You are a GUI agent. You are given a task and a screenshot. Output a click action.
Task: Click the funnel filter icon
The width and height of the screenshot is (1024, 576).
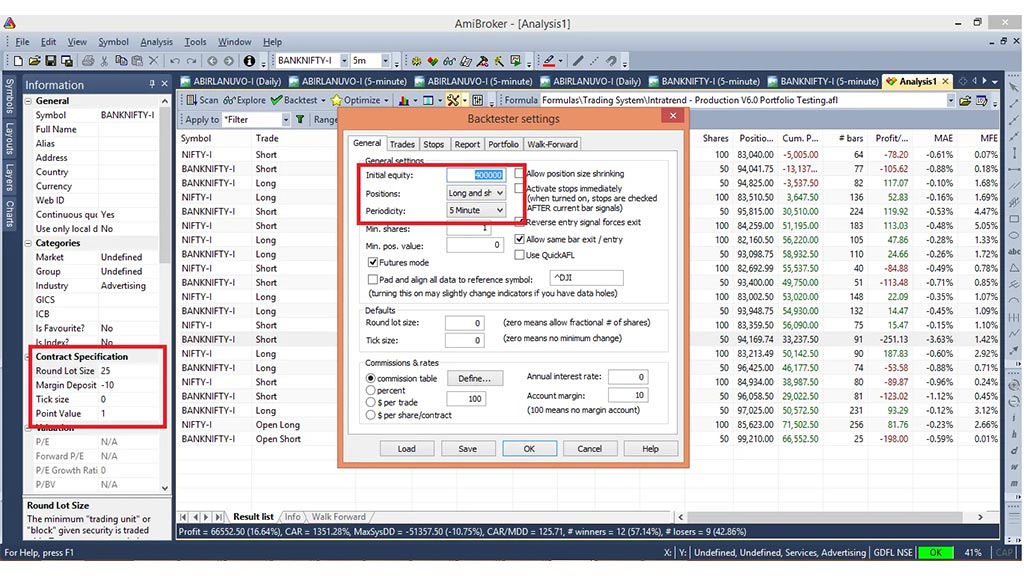click(300, 120)
